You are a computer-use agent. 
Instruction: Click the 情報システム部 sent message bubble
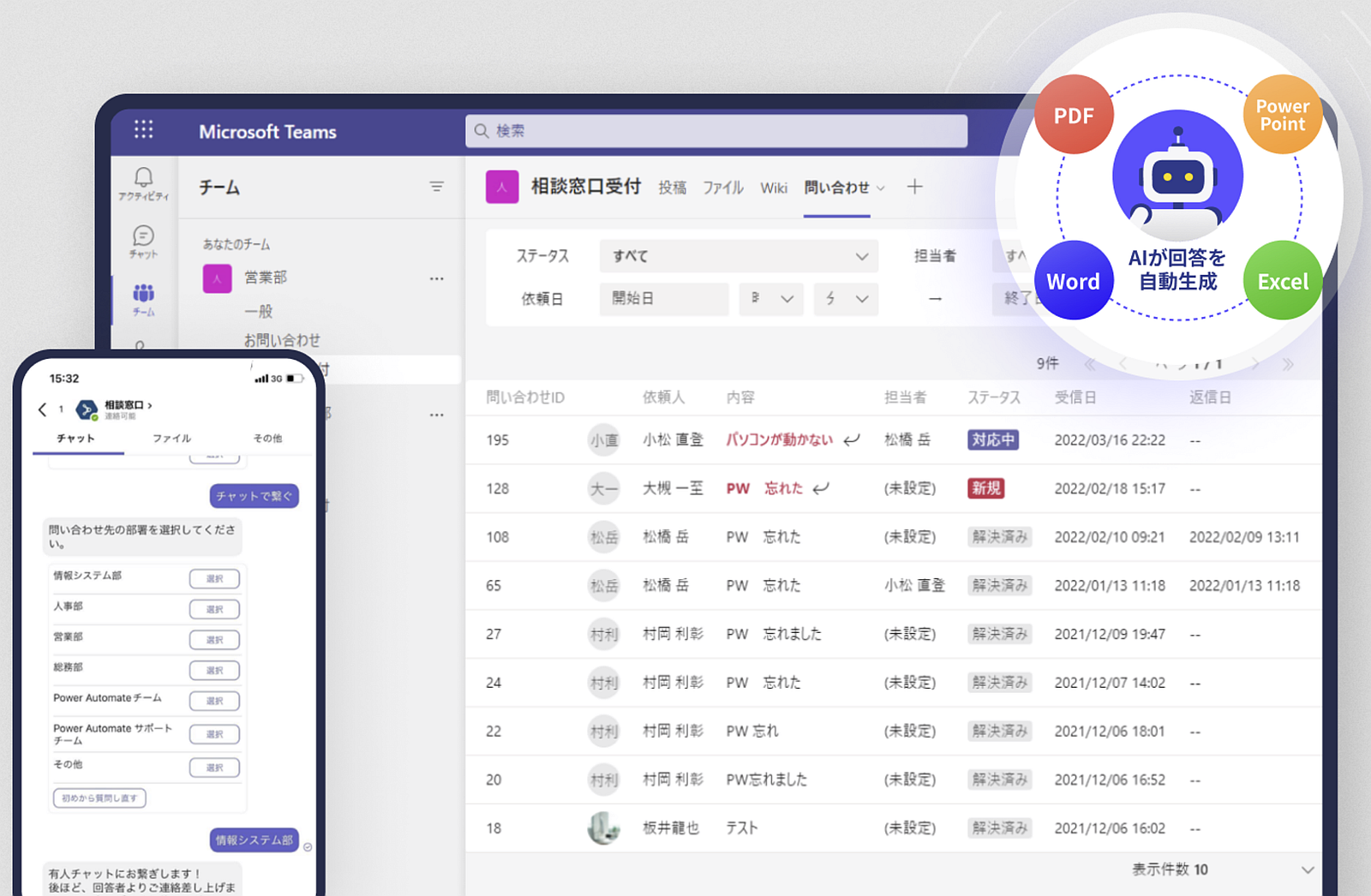tap(254, 840)
